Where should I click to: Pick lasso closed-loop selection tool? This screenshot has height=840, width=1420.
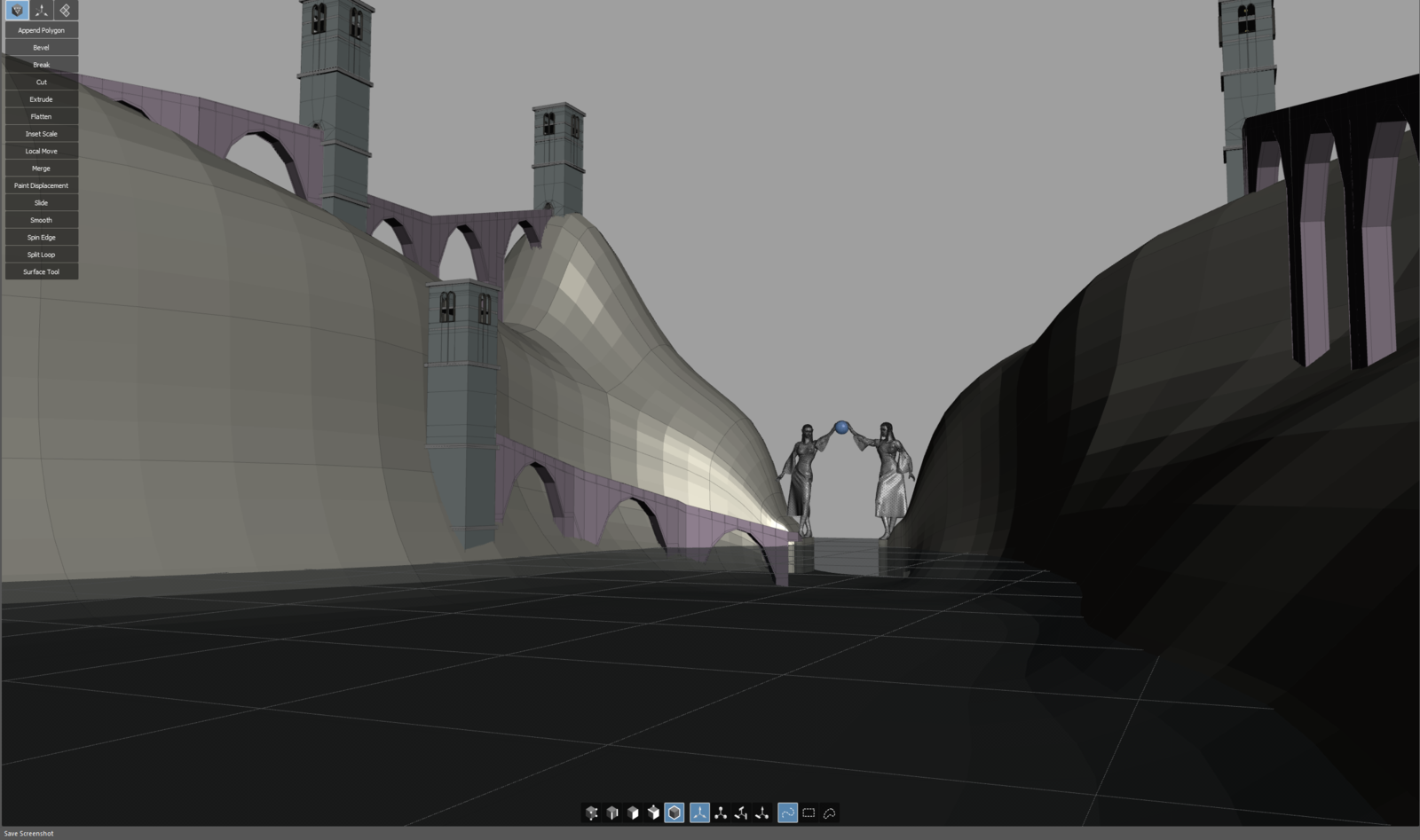point(830,813)
